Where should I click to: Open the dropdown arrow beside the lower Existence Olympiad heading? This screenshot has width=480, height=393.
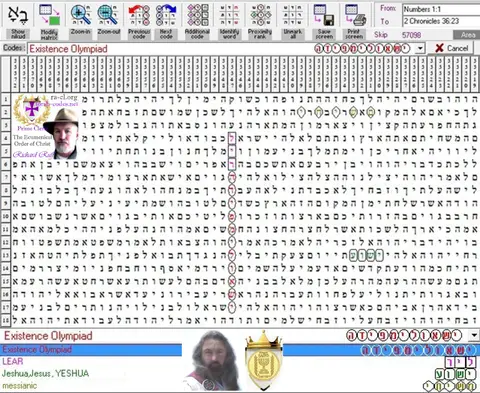(x=474, y=335)
